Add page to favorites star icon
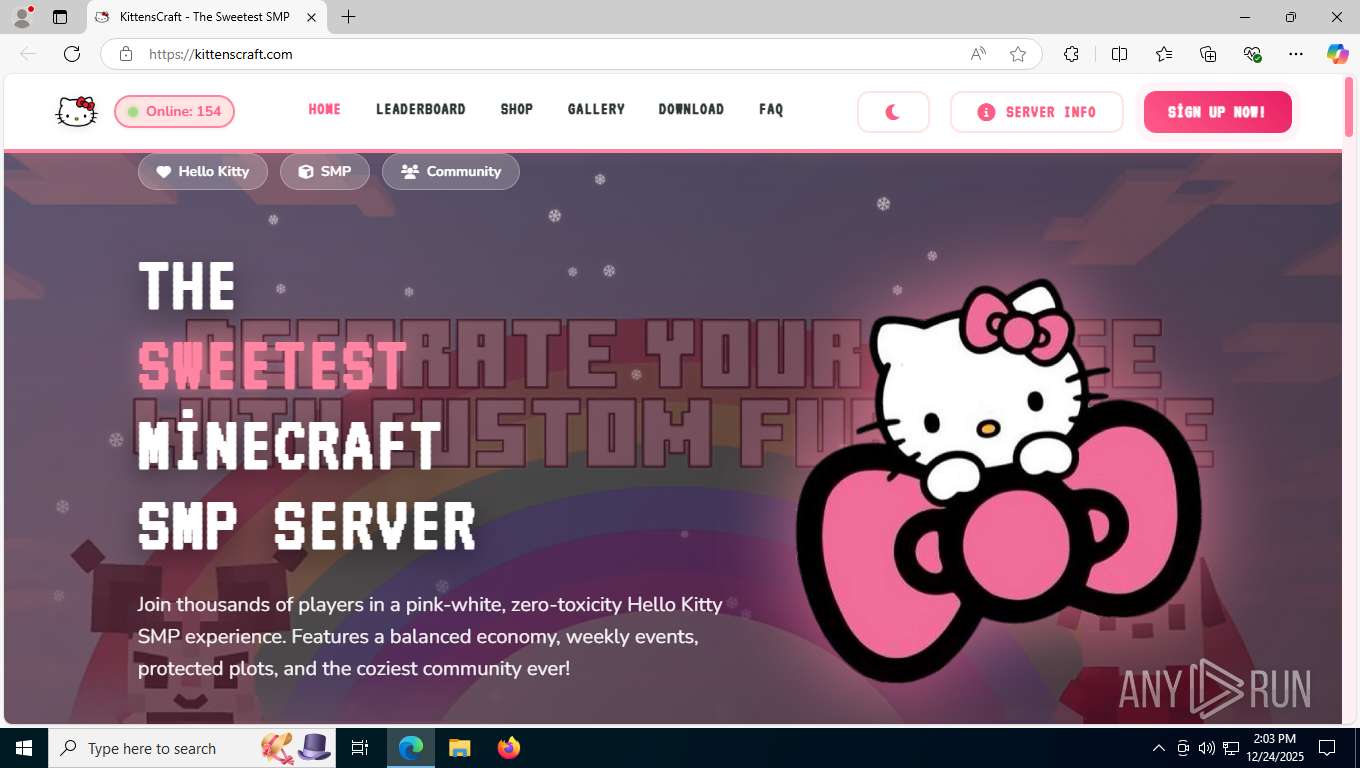Viewport: 1360px width, 768px height. pos(1018,54)
